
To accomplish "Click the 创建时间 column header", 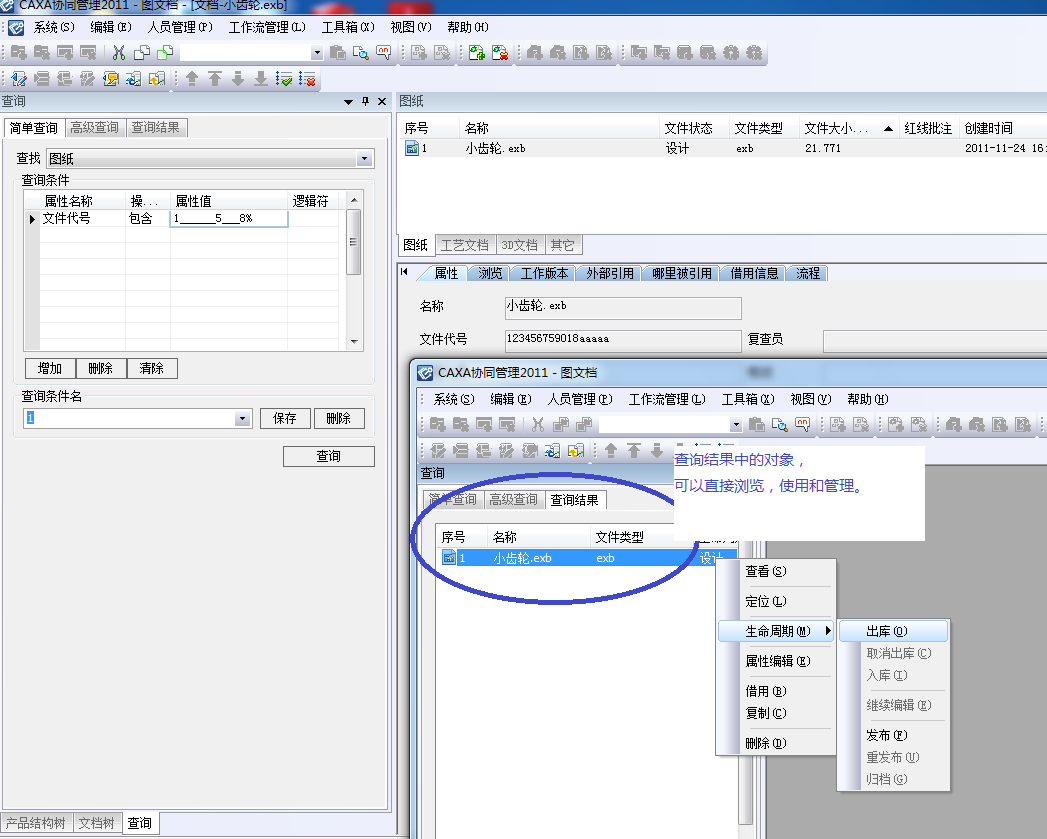I will pos(1002,128).
